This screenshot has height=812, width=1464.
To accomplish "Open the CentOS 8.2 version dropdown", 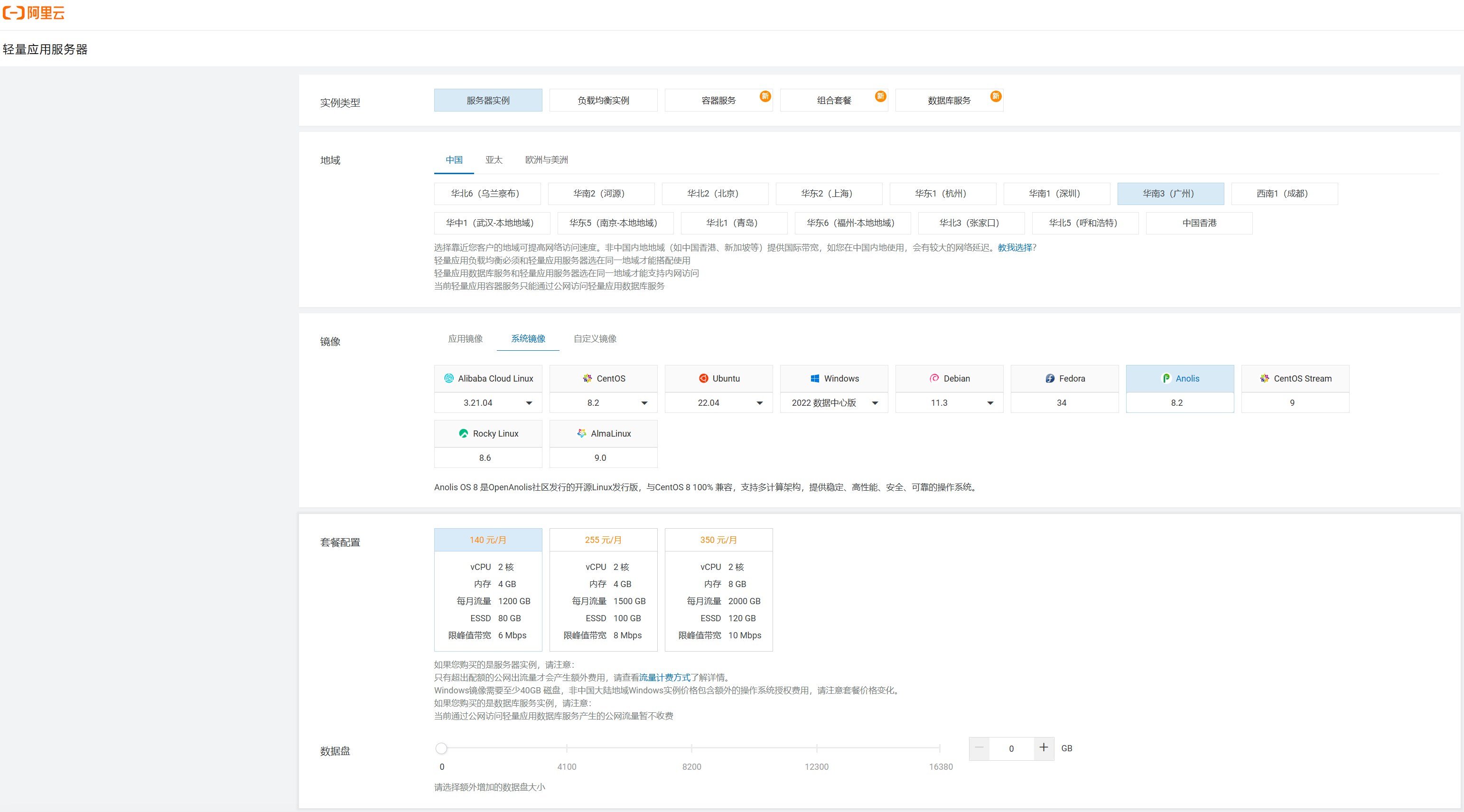I will pyautogui.click(x=644, y=403).
